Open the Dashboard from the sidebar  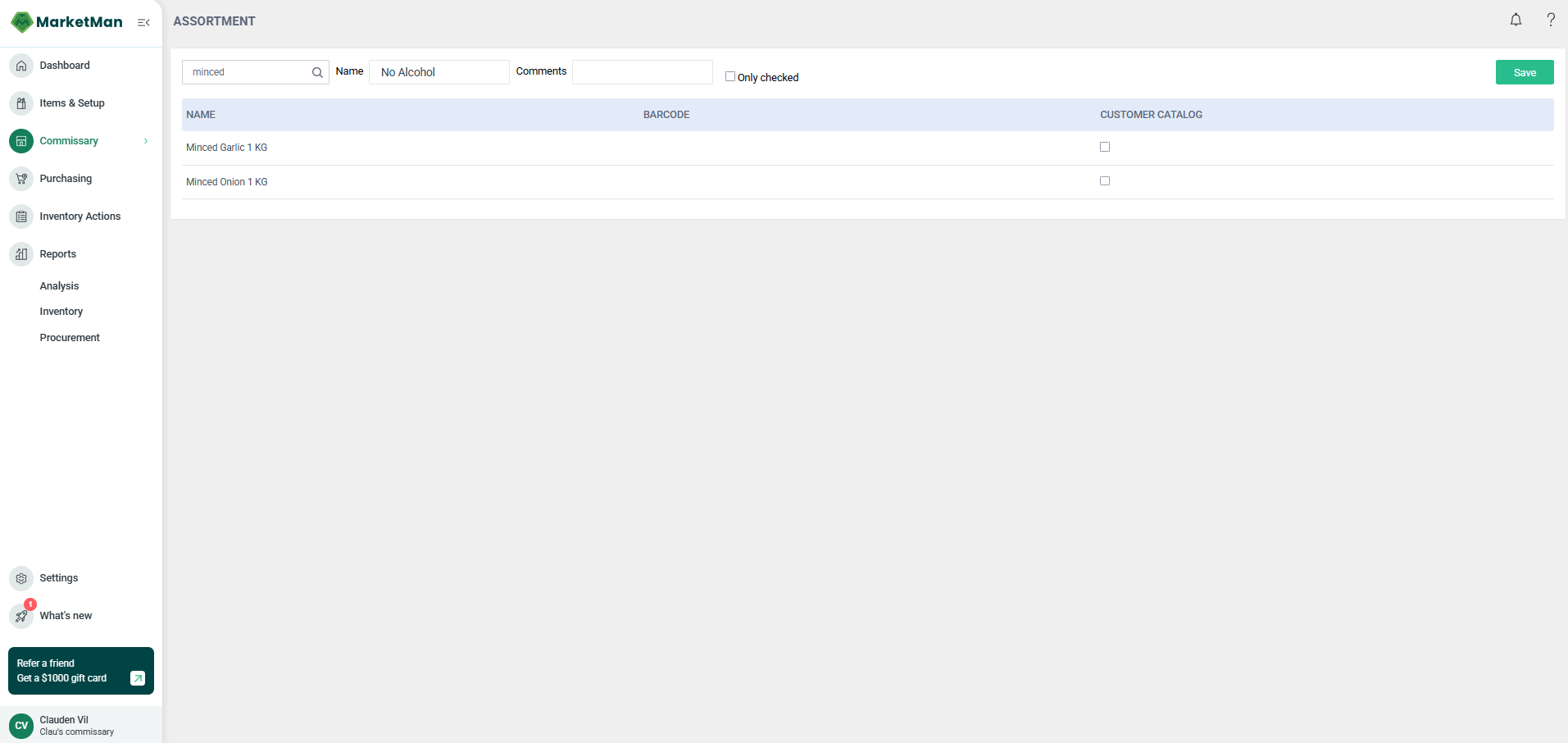(65, 65)
